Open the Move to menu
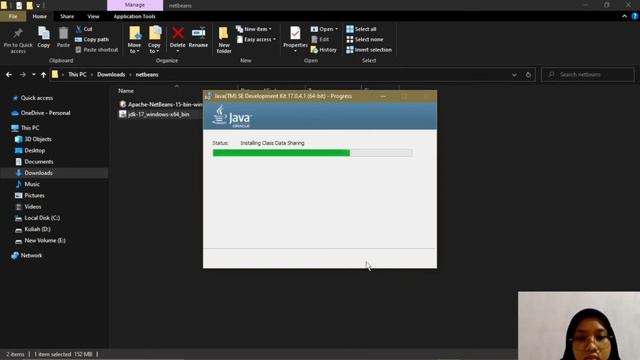Screen dimensions: 640x360 [x=134, y=40]
